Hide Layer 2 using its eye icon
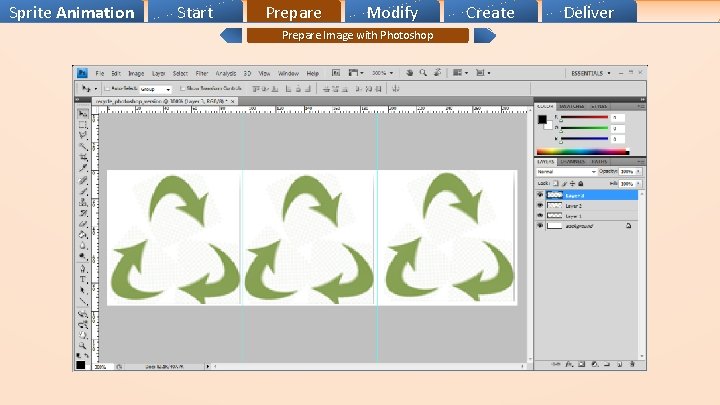 coord(540,206)
